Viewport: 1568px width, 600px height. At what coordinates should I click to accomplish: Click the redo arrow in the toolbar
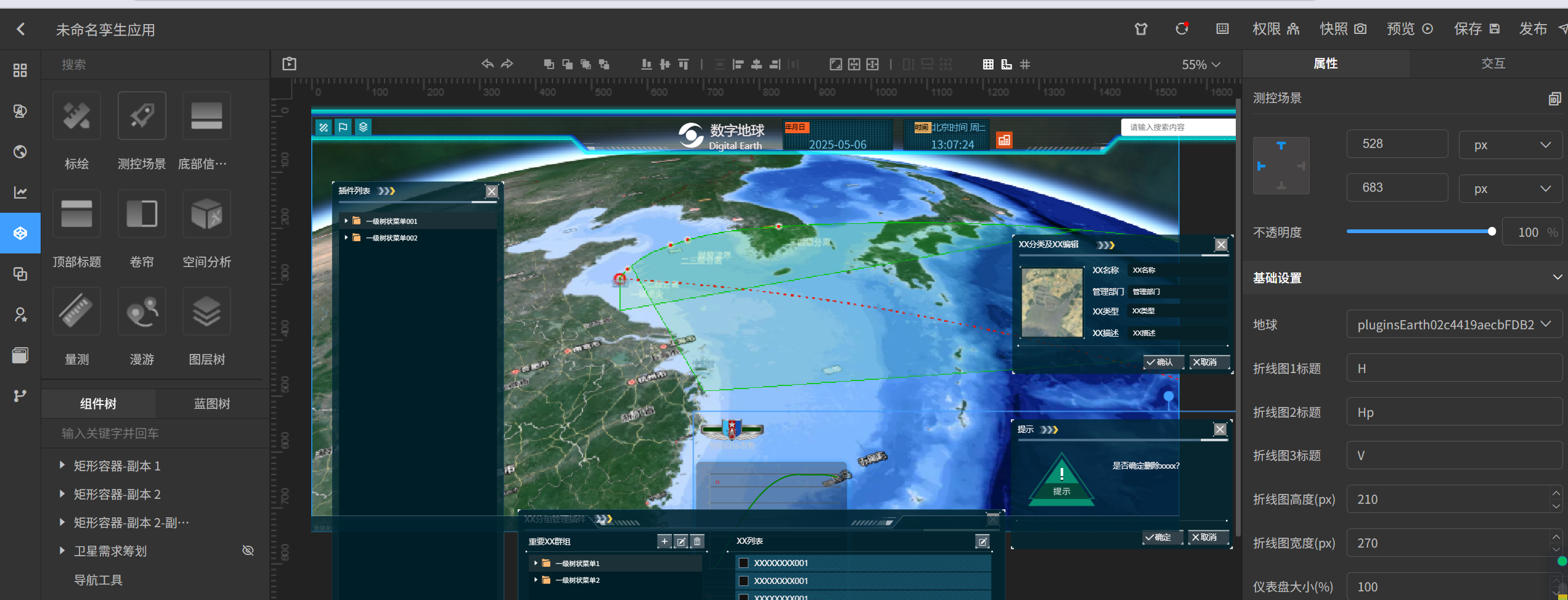(x=507, y=64)
